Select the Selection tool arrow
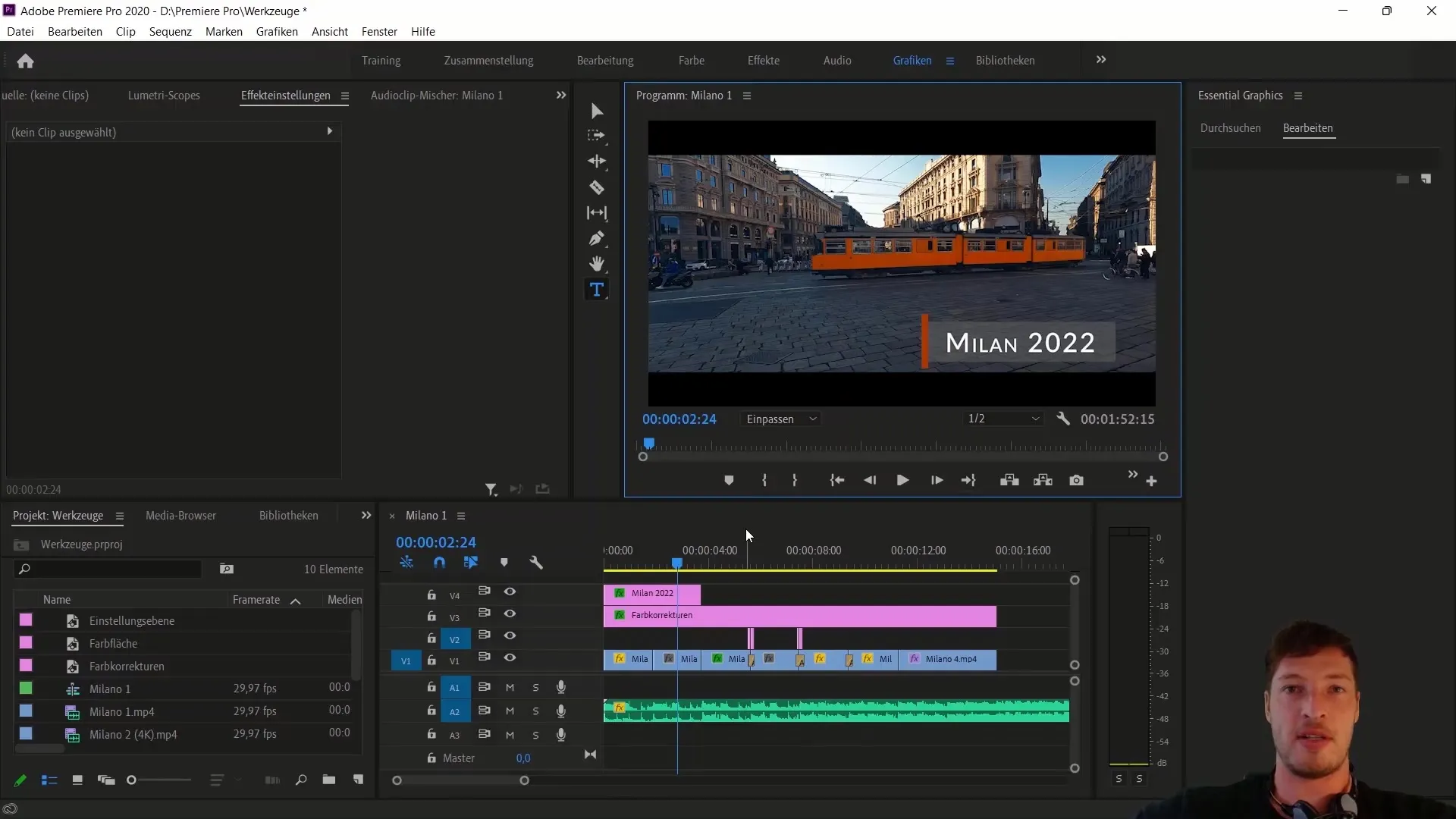The width and height of the screenshot is (1456, 819). (x=597, y=111)
